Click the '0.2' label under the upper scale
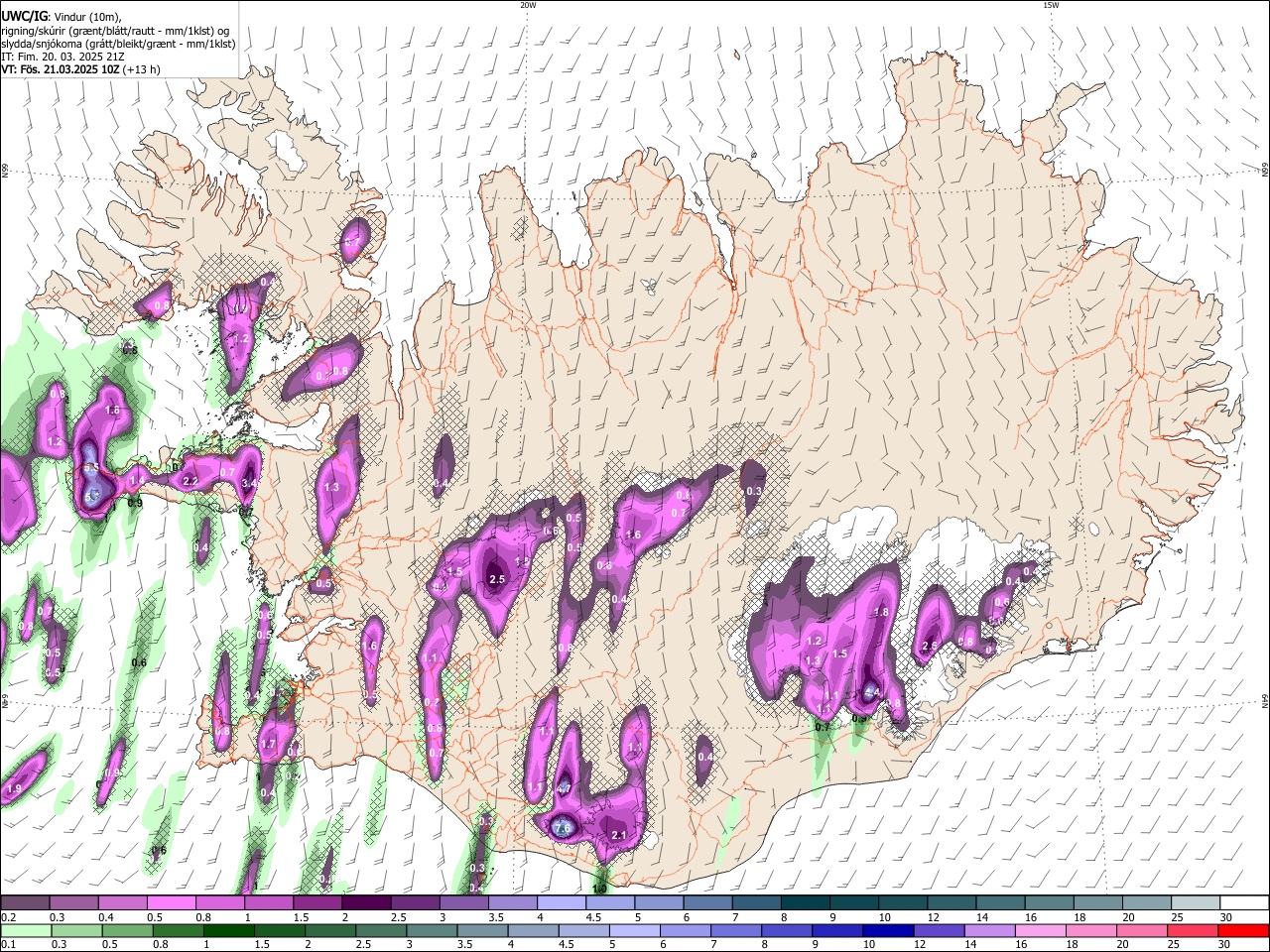 (x=8, y=917)
